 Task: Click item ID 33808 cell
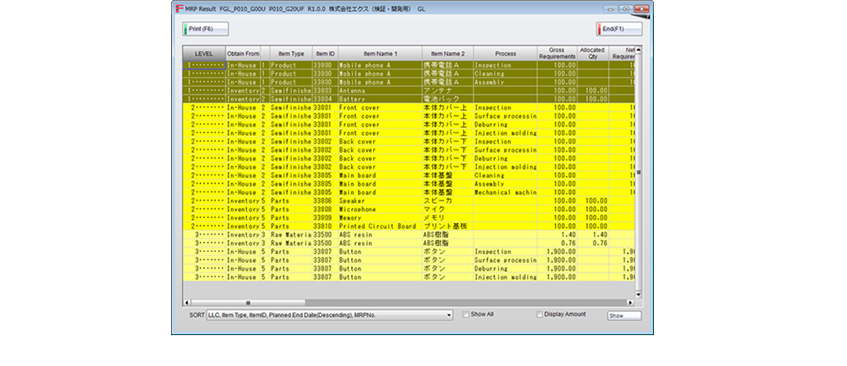click(x=325, y=209)
